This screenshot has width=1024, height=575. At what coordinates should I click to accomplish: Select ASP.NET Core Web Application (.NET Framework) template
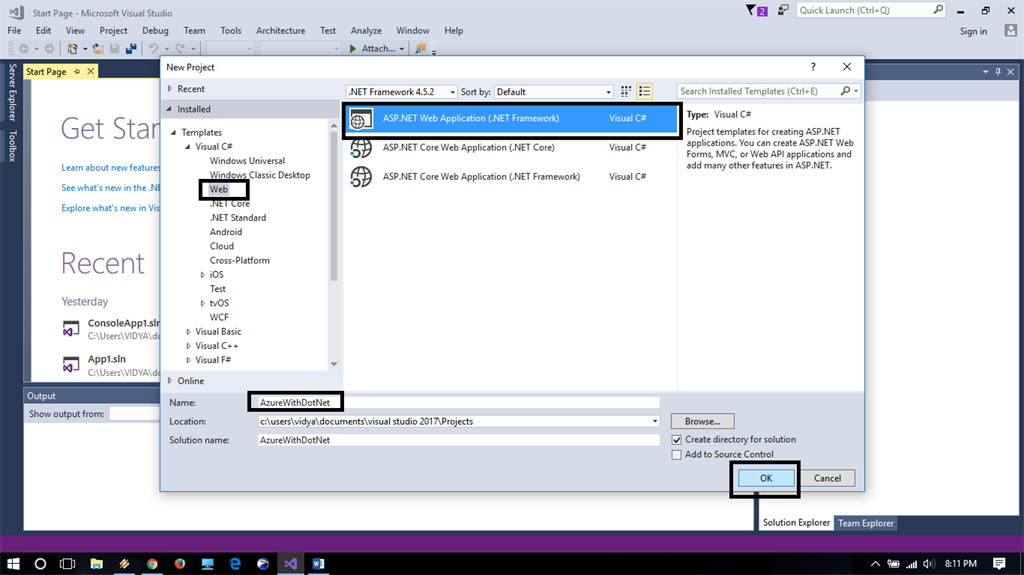pyautogui.click(x=511, y=177)
